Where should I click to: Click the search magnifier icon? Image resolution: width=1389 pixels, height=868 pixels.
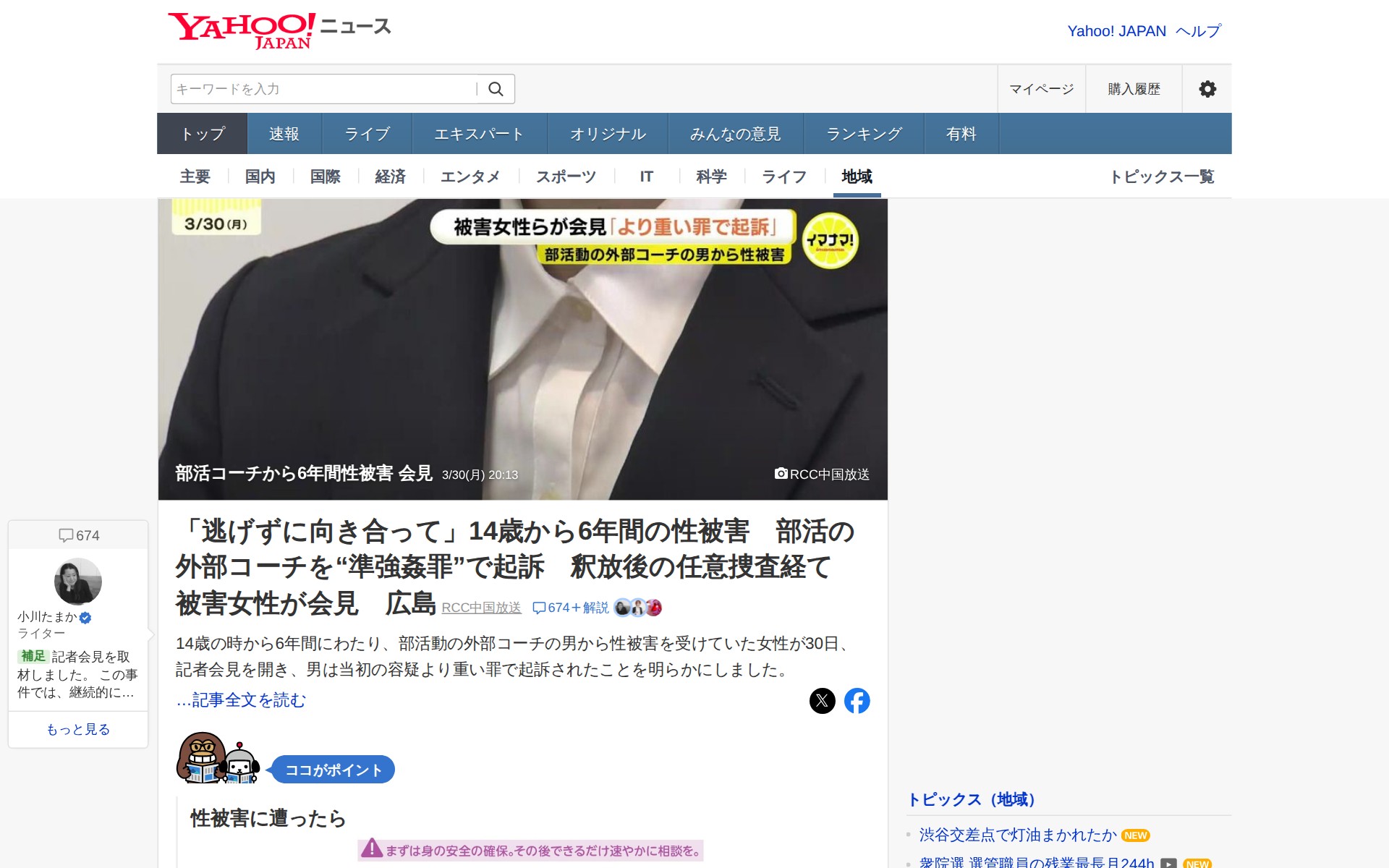pos(496,89)
